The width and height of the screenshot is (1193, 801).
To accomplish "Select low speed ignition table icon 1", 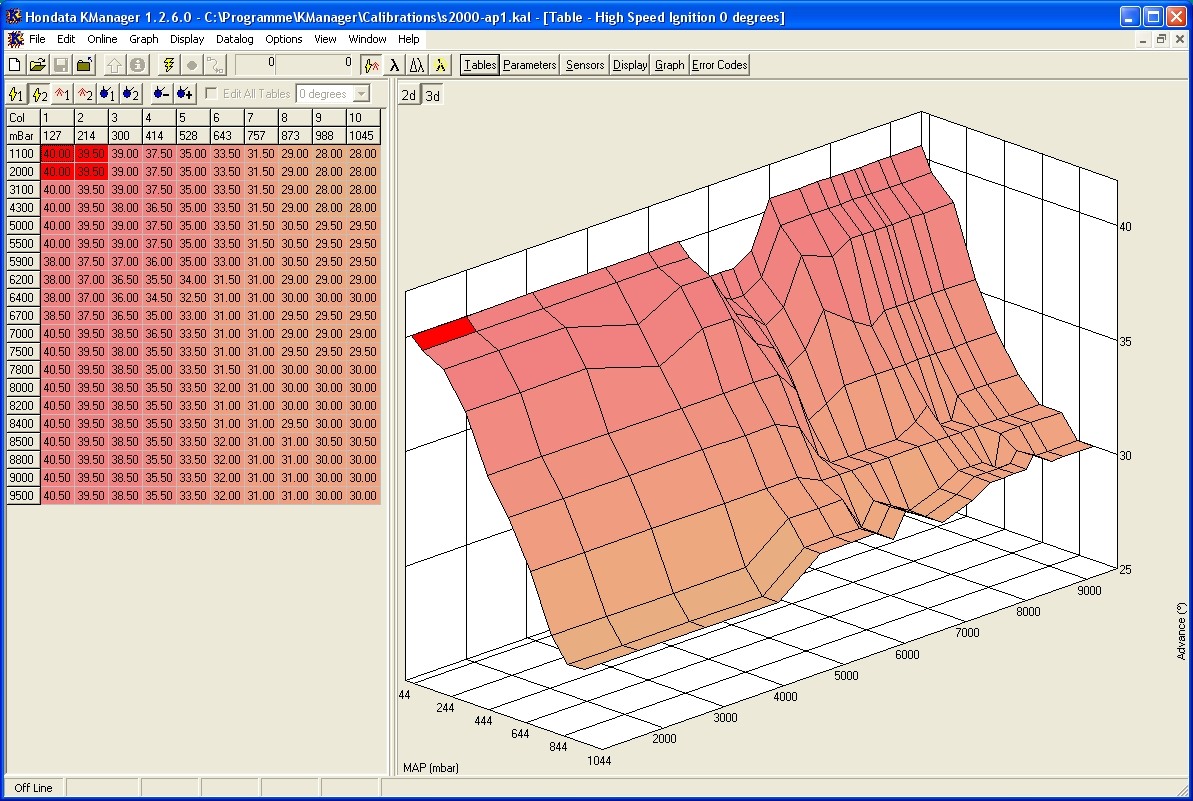I will 16,94.
